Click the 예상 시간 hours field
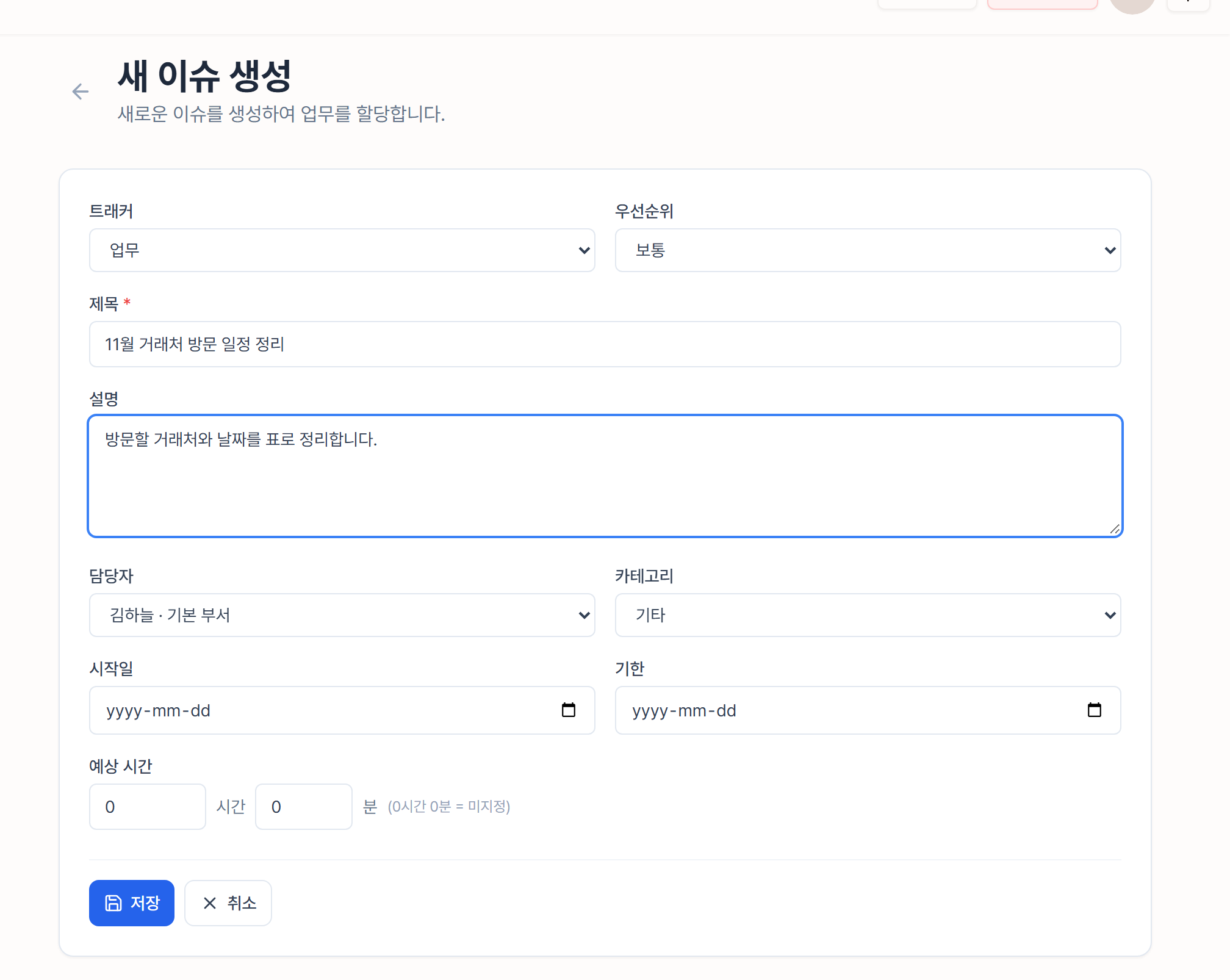The width and height of the screenshot is (1230, 980). (148, 807)
